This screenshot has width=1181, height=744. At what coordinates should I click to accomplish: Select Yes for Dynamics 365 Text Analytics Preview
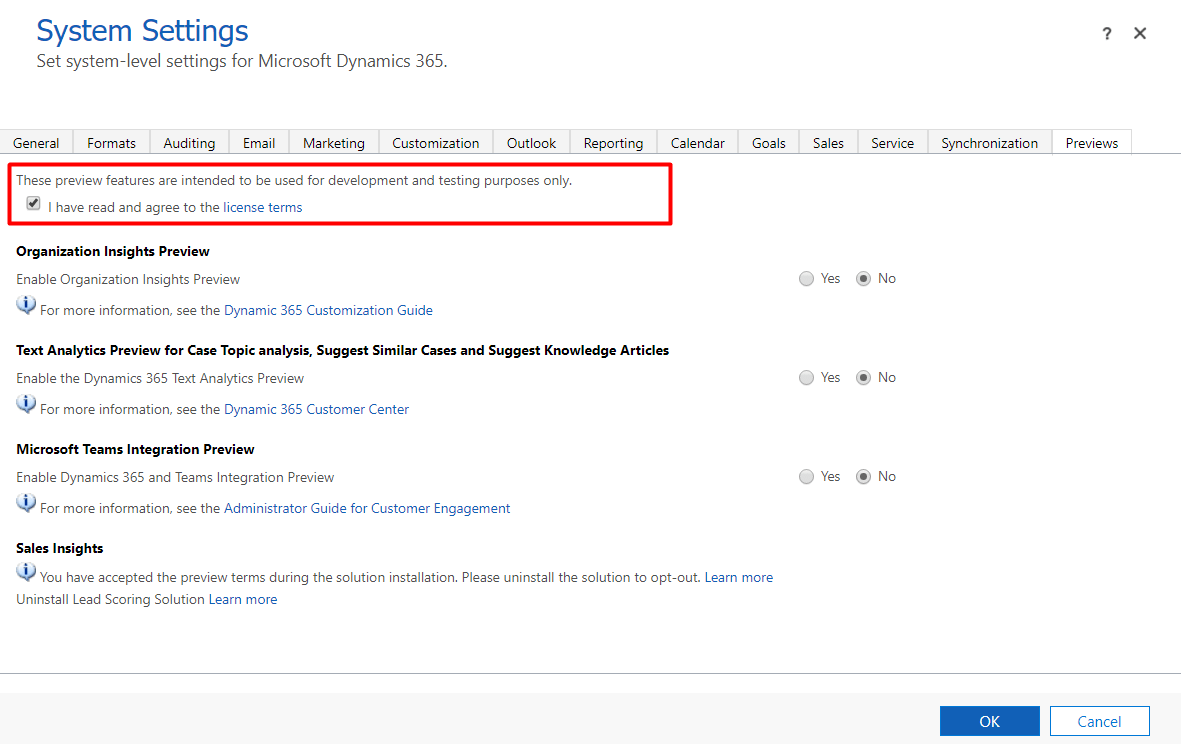(806, 377)
